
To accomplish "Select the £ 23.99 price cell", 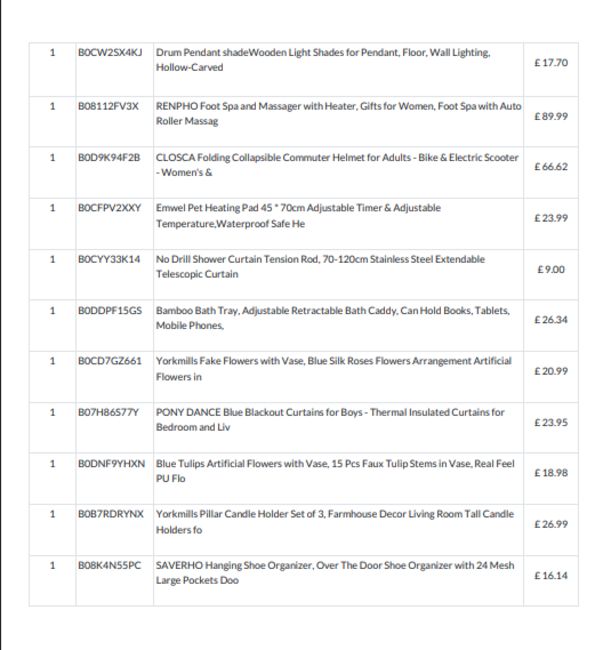I will pyautogui.click(x=551, y=218).
